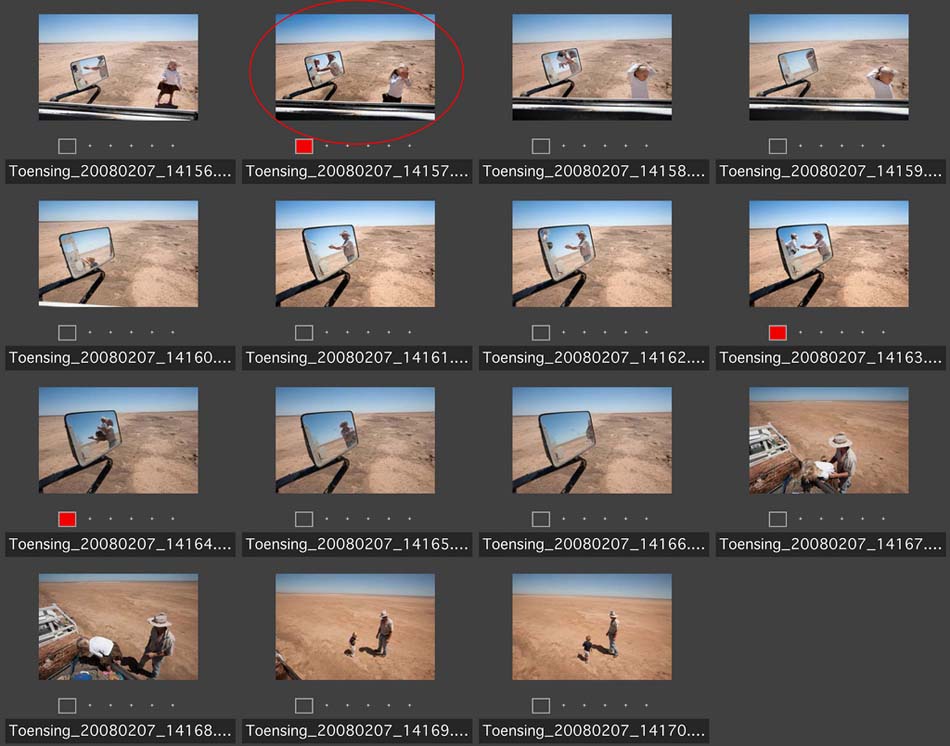Click filename label Toensing_20080207_14156
950x746 pixels.
(x=120, y=172)
